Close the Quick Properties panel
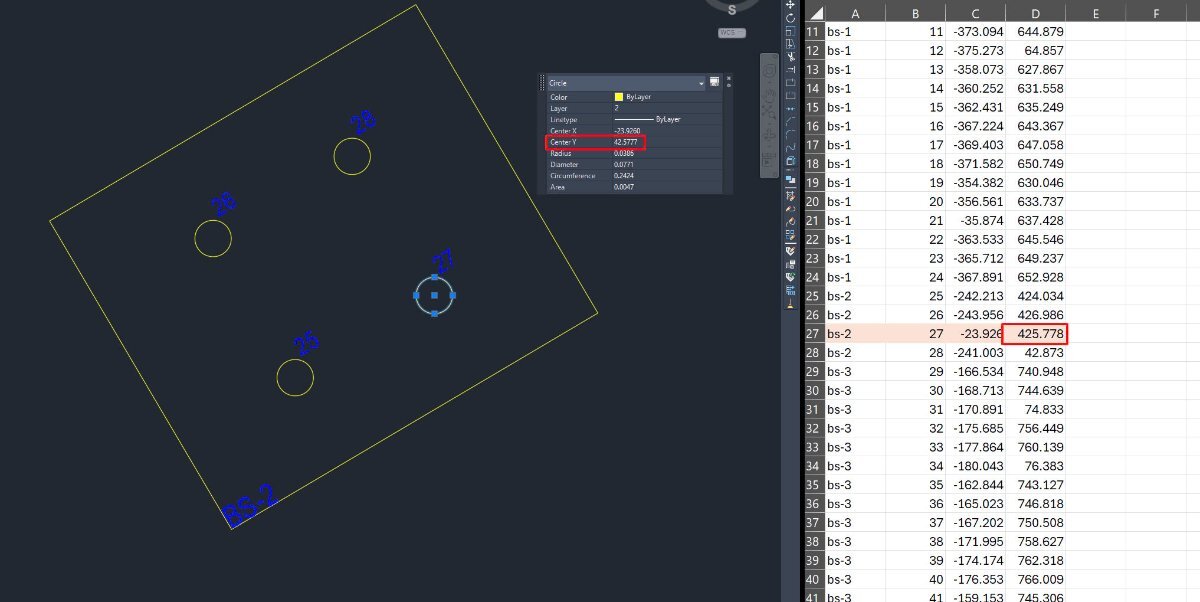1200x602 pixels. coord(729,78)
